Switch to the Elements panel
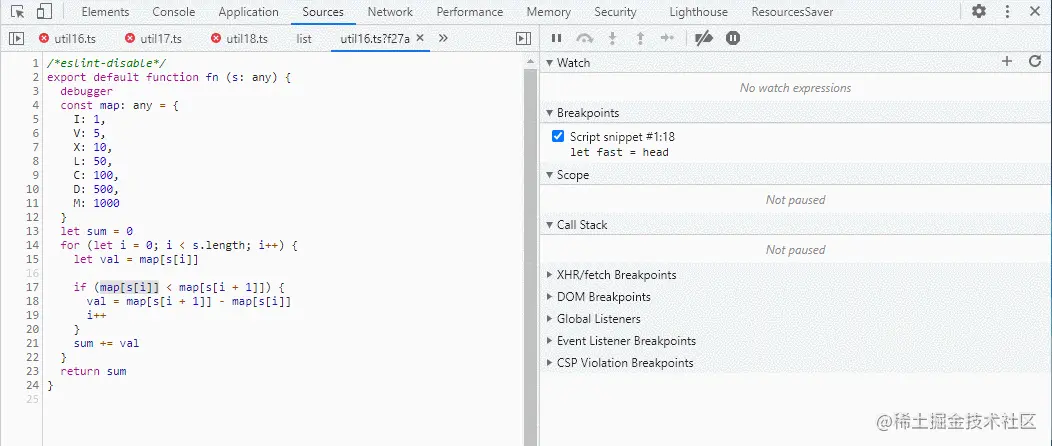The width and height of the screenshot is (1052, 446). click(x=105, y=12)
